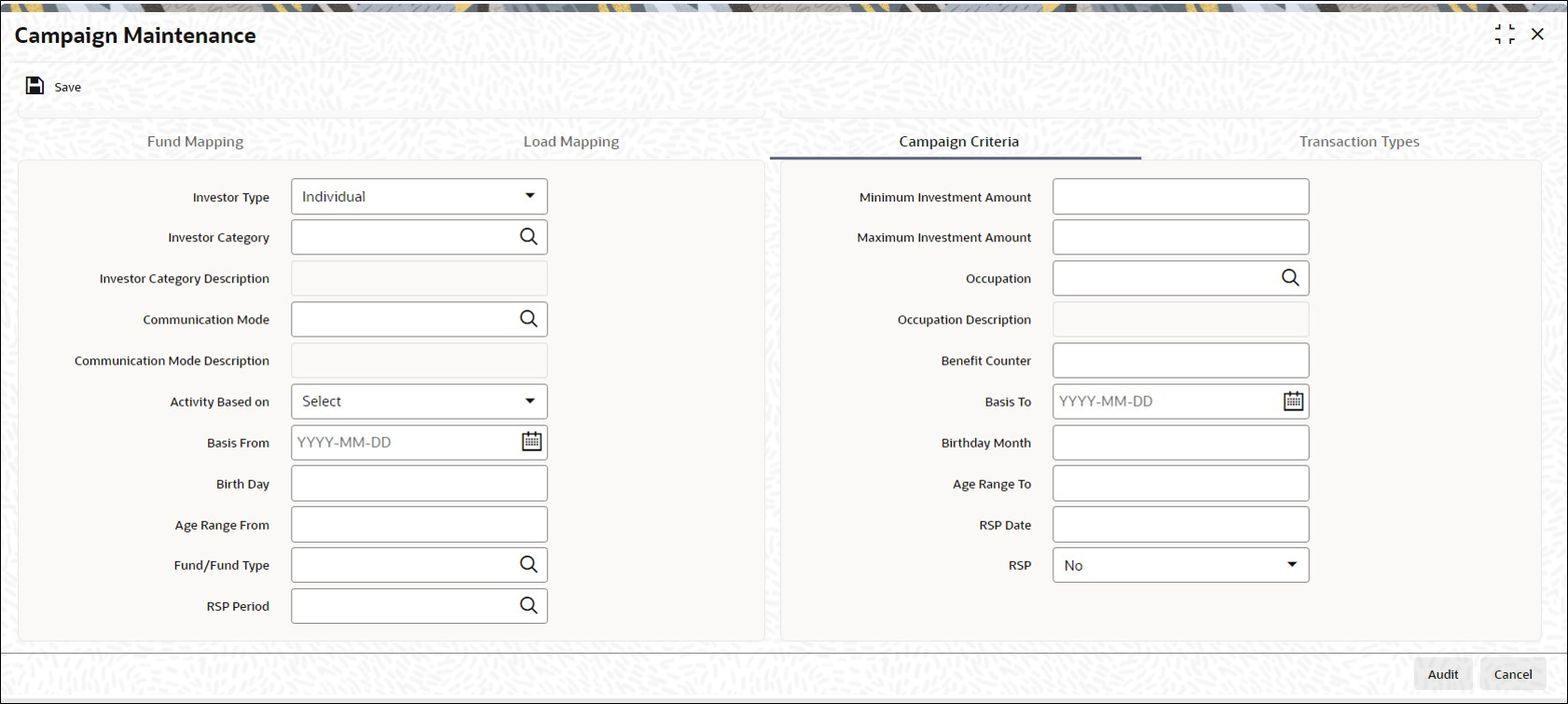Open the Transaction Types tab

click(x=1359, y=142)
